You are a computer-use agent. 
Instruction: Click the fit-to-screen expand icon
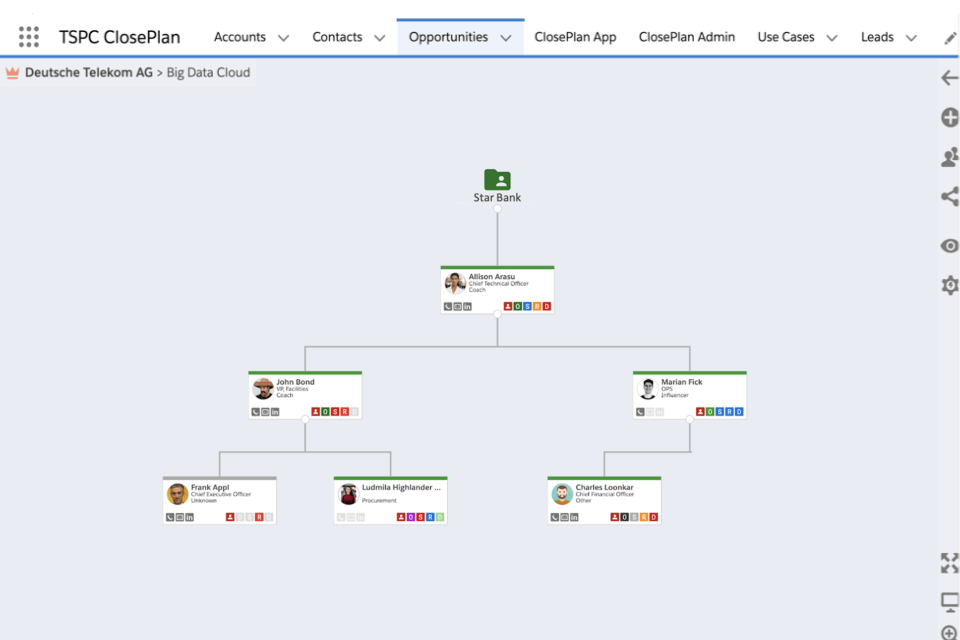pos(950,563)
